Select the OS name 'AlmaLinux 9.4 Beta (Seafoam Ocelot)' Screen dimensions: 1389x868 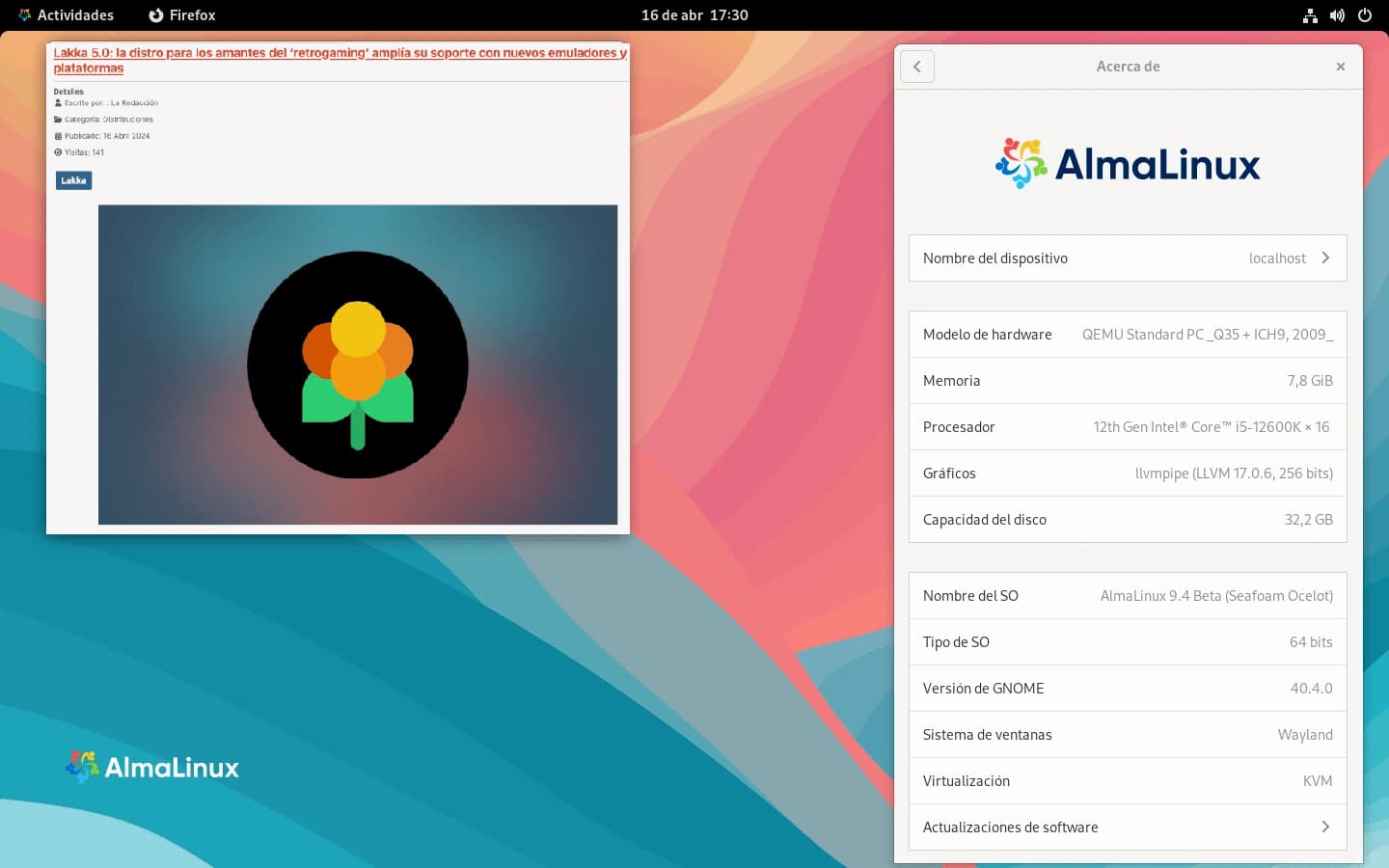1216,596
